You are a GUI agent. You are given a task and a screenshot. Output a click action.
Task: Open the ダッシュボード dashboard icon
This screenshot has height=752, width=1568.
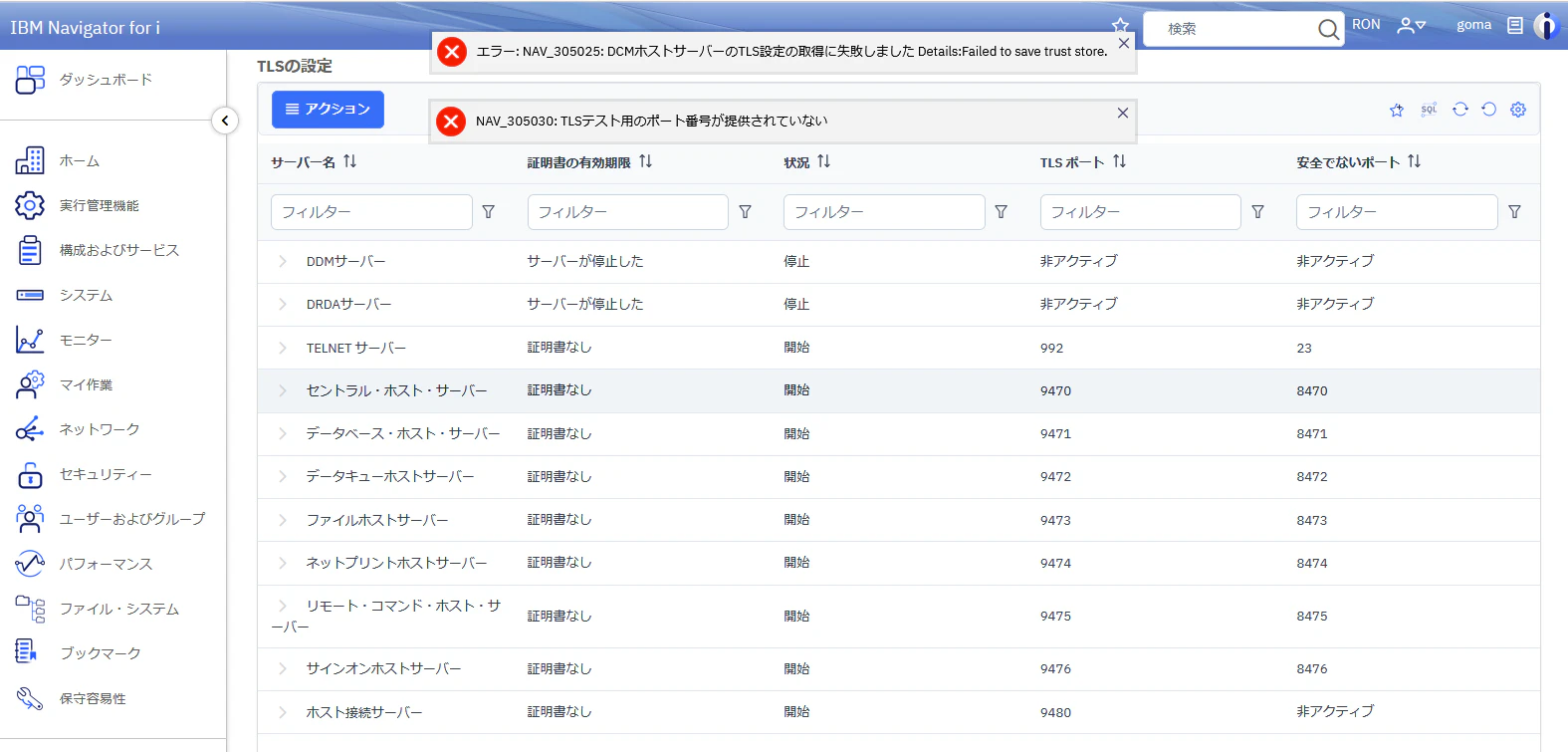coord(30,80)
